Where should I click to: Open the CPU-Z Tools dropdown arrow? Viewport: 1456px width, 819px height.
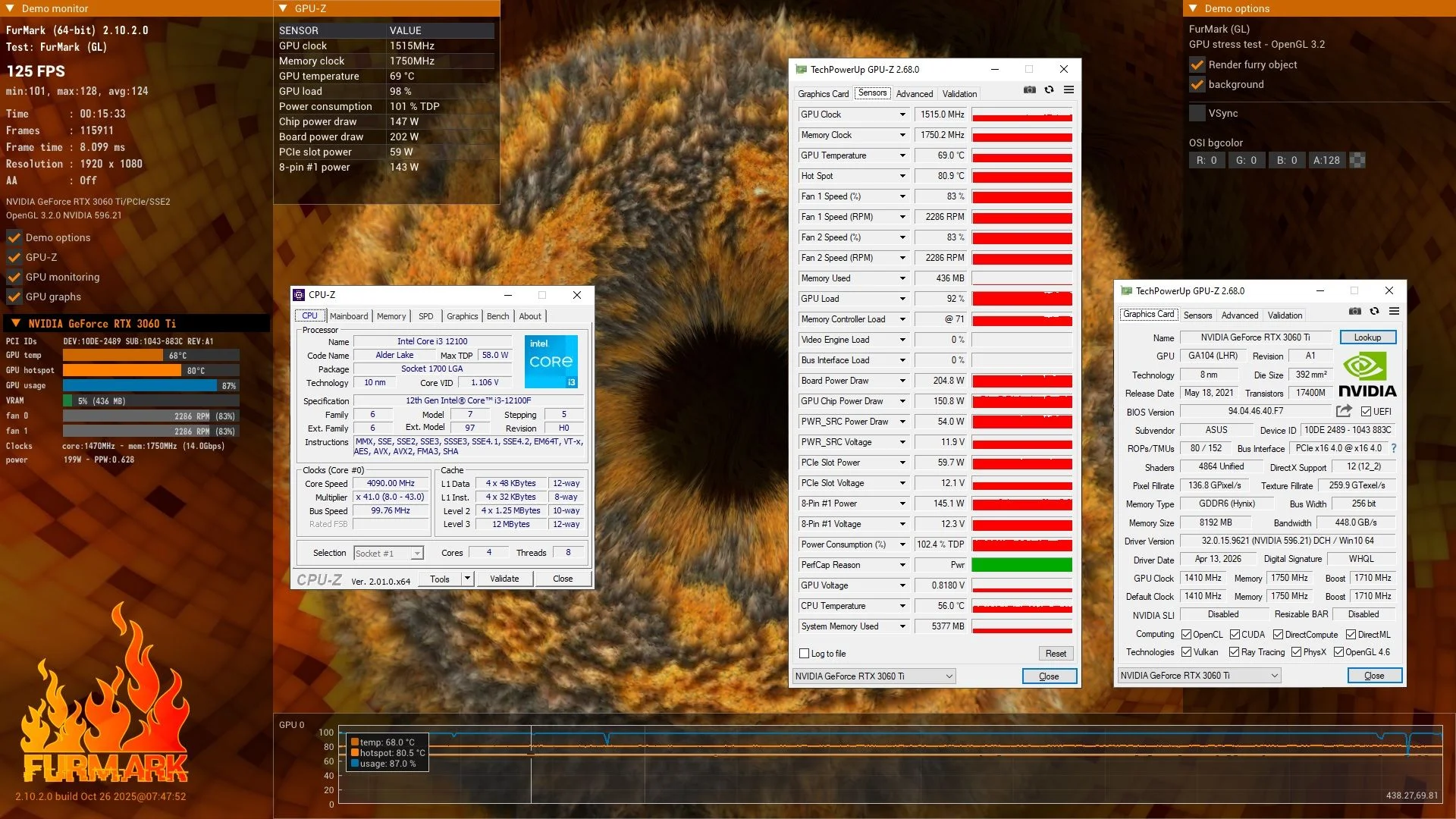[467, 579]
